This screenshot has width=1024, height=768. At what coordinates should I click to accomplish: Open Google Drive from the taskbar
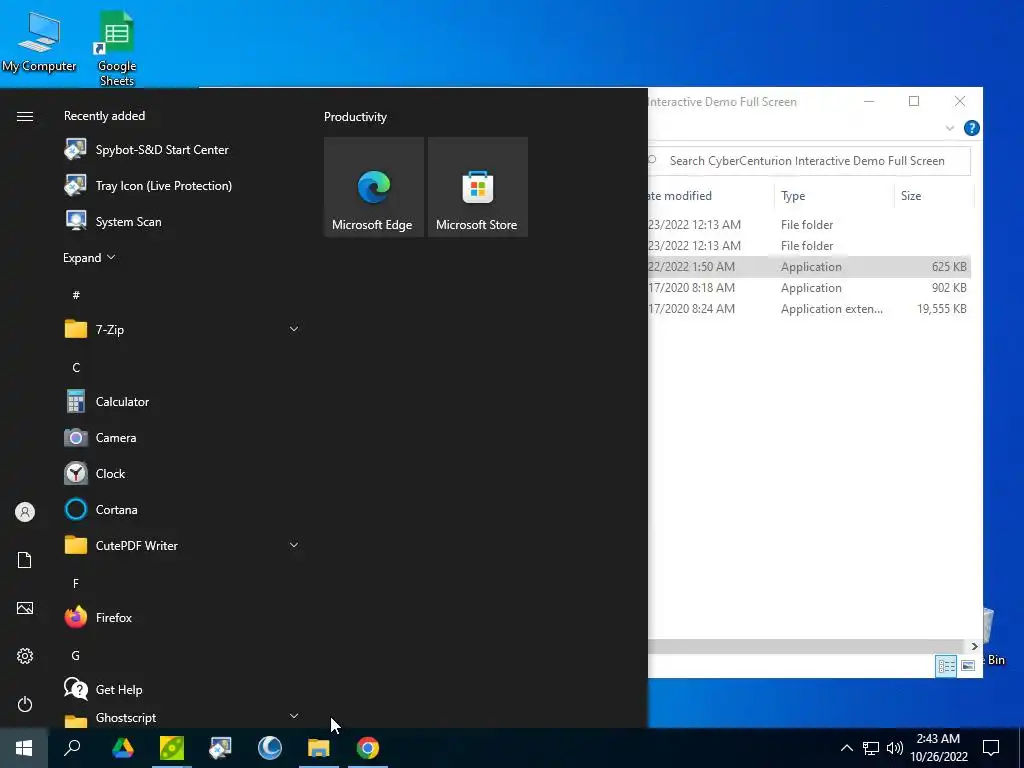(x=122, y=748)
